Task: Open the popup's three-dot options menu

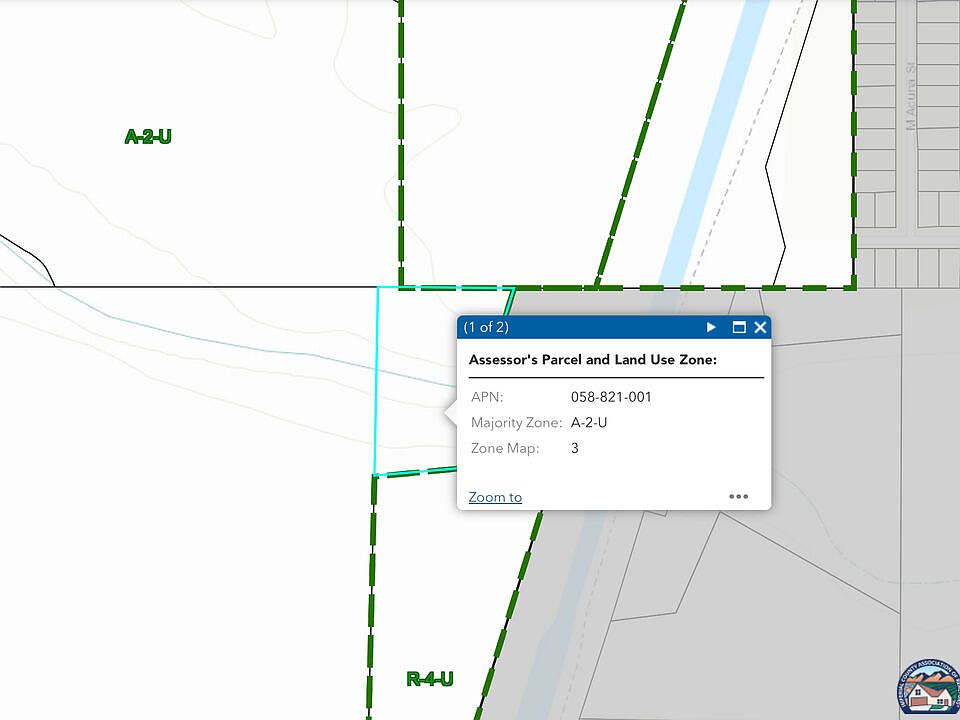Action: coord(738,497)
